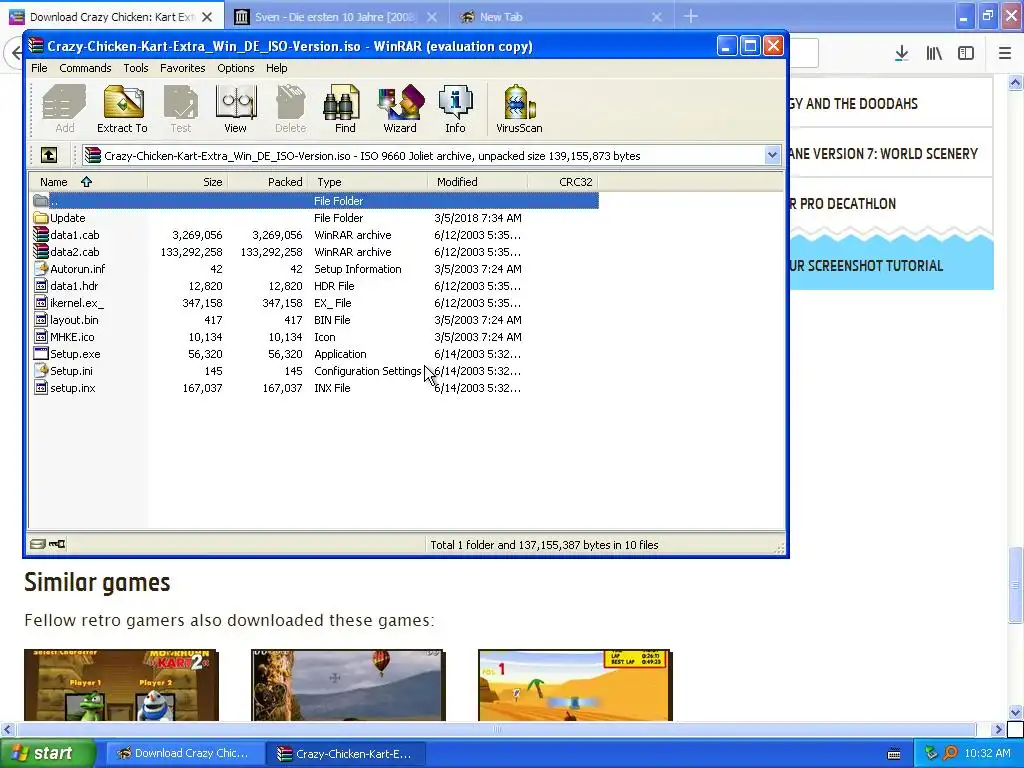Viewport: 1024px width, 768px height.
Task: Switch to Download Crazy Chic... taskbar item
Action: pos(185,753)
